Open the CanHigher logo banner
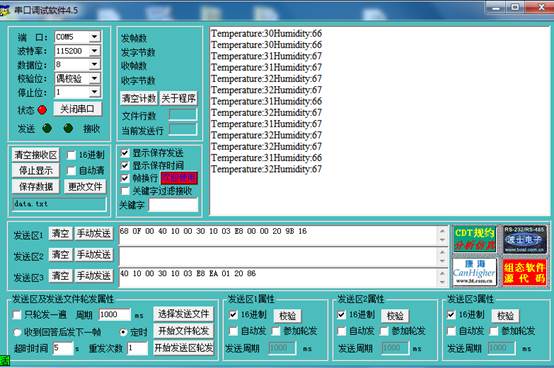The height and width of the screenshot is (368, 554). point(475,272)
